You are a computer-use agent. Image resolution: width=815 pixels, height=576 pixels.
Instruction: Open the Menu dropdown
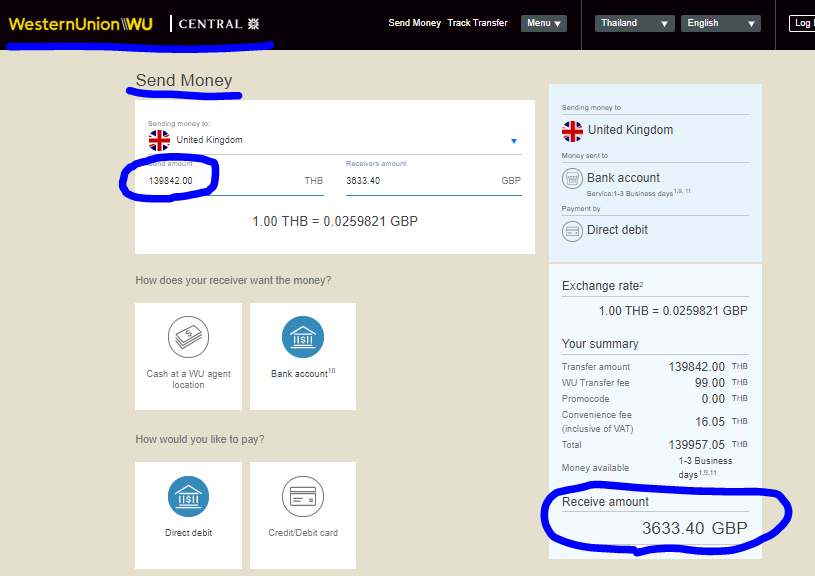[544, 23]
